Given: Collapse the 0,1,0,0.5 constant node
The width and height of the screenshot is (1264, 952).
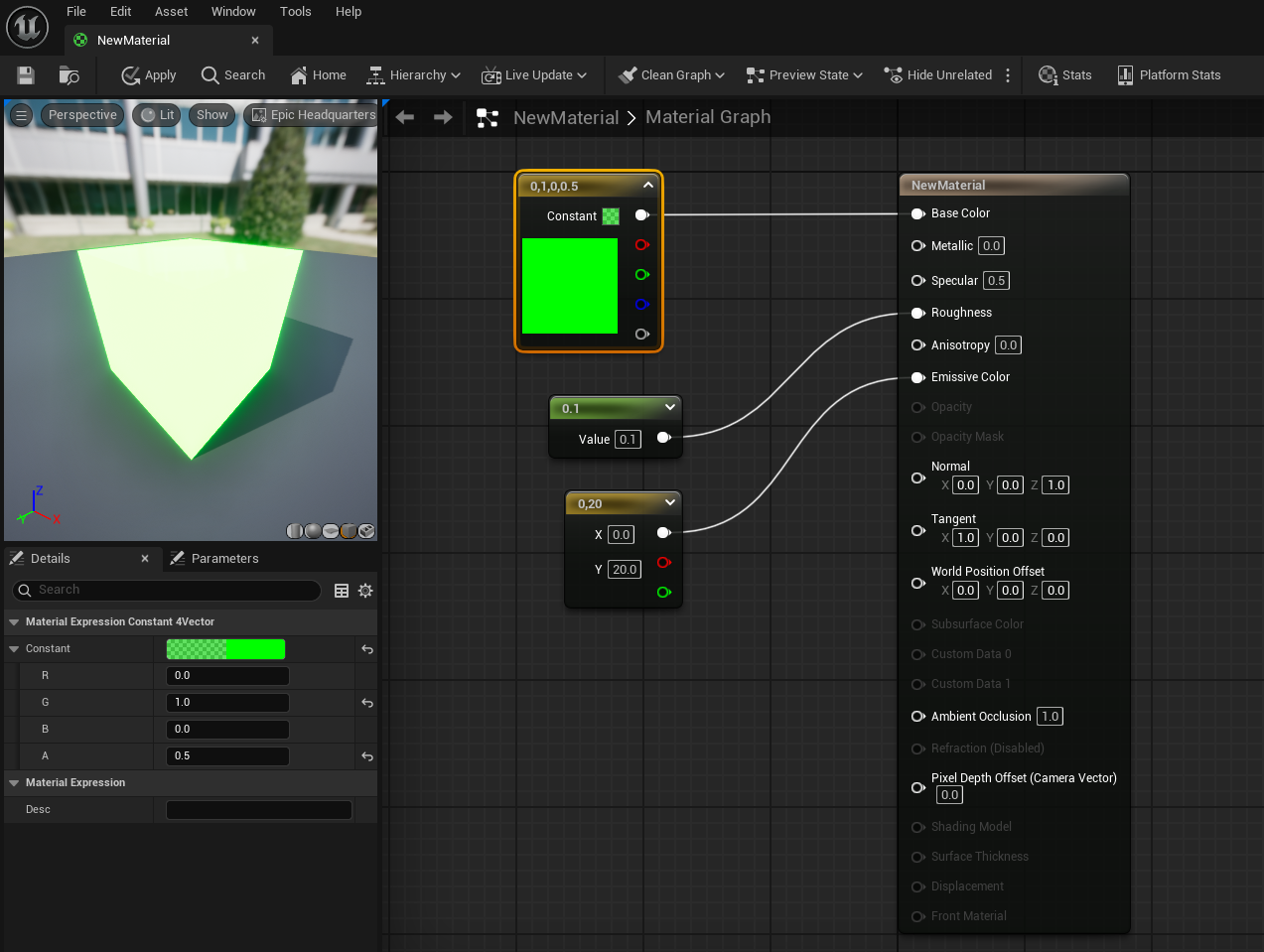Looking at the screenshot, I should 648,186.
